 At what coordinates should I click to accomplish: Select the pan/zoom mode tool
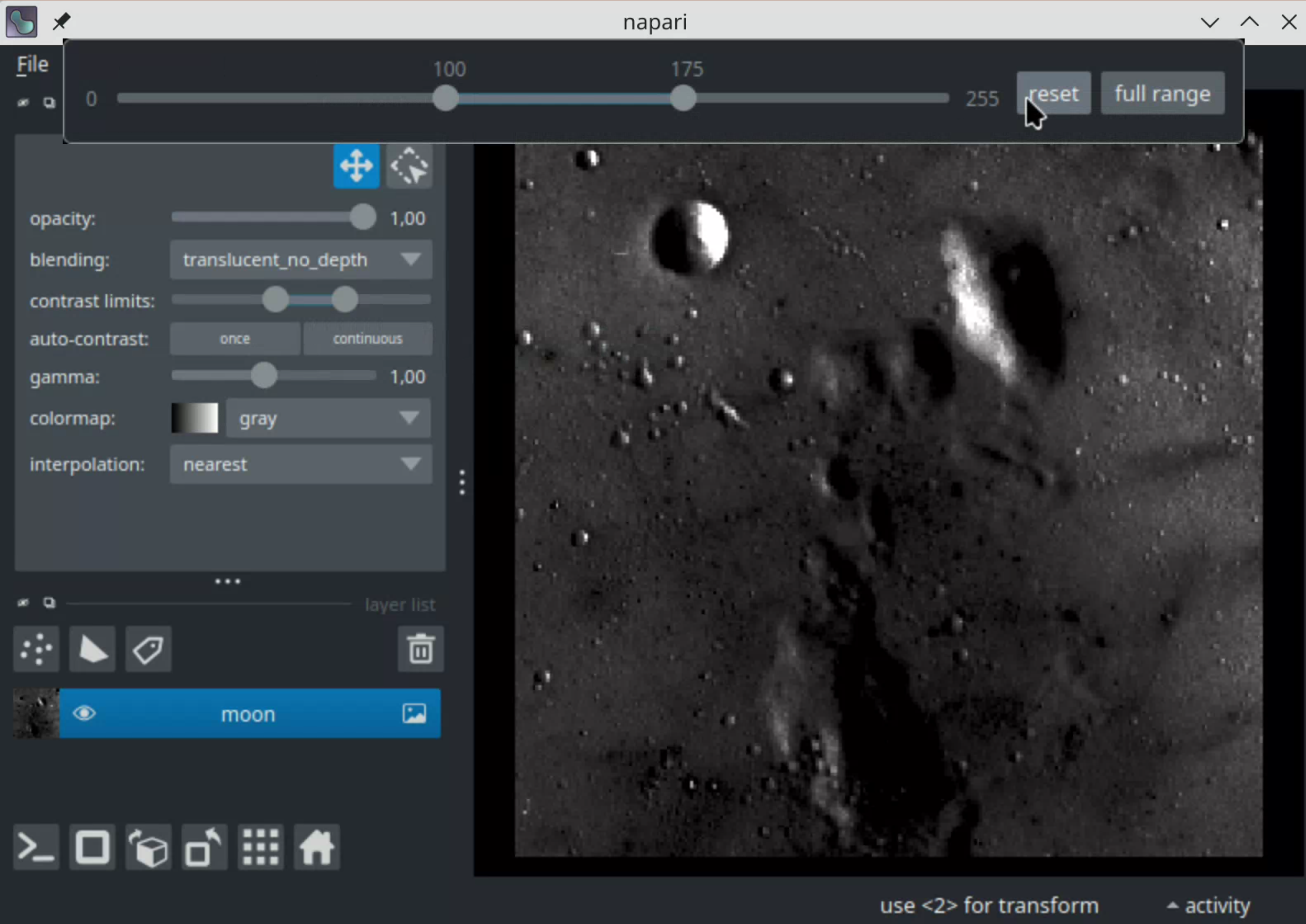point(356,166)
